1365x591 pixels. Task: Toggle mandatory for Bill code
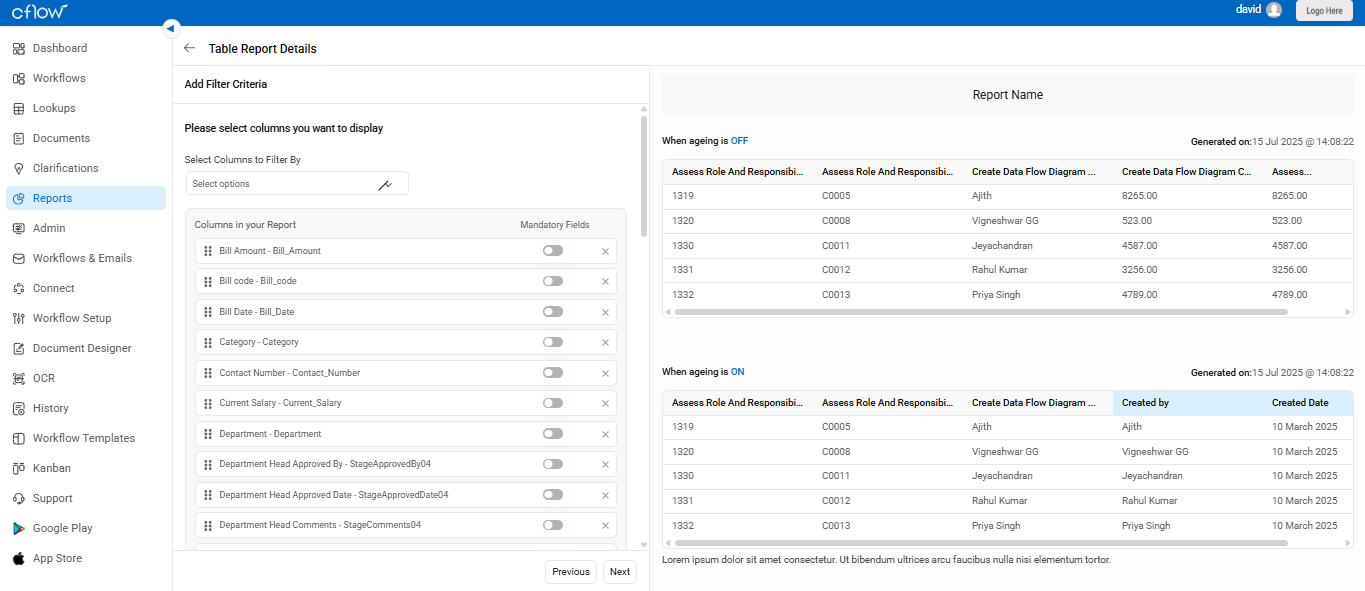coord(553,281)
